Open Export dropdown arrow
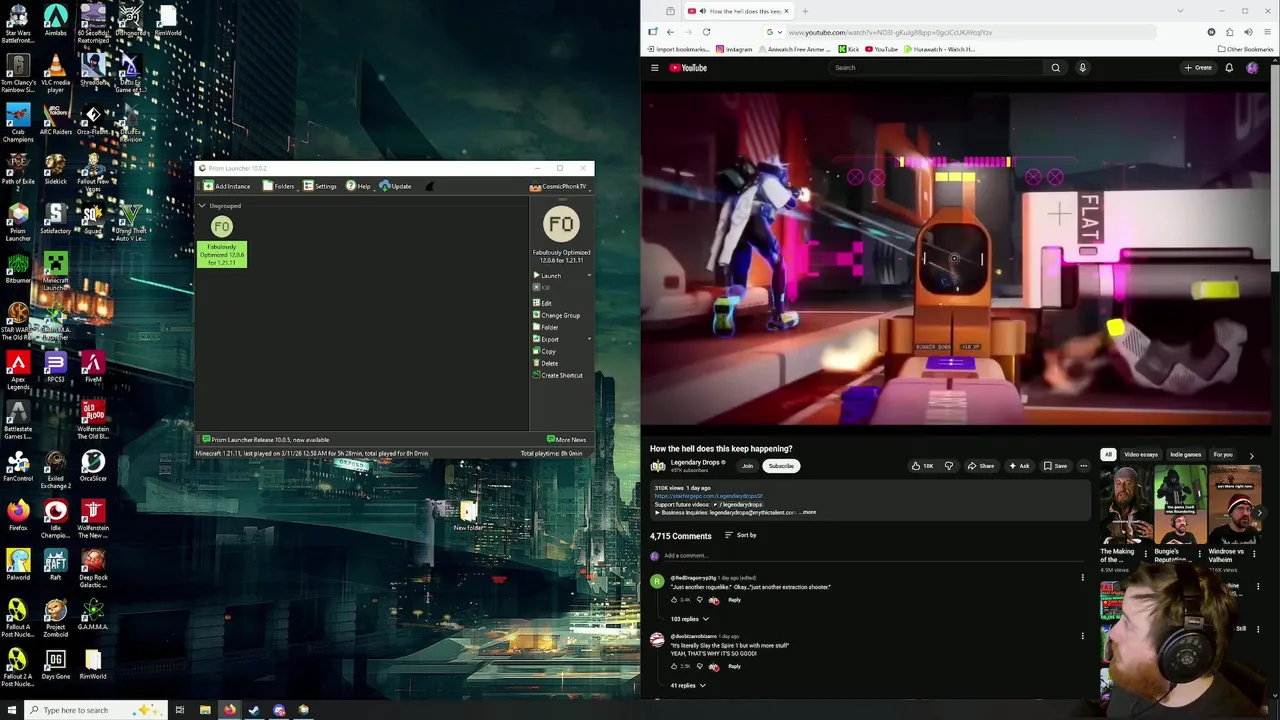The height and width of the screenshot is (720, 1280). click(589, 339)
